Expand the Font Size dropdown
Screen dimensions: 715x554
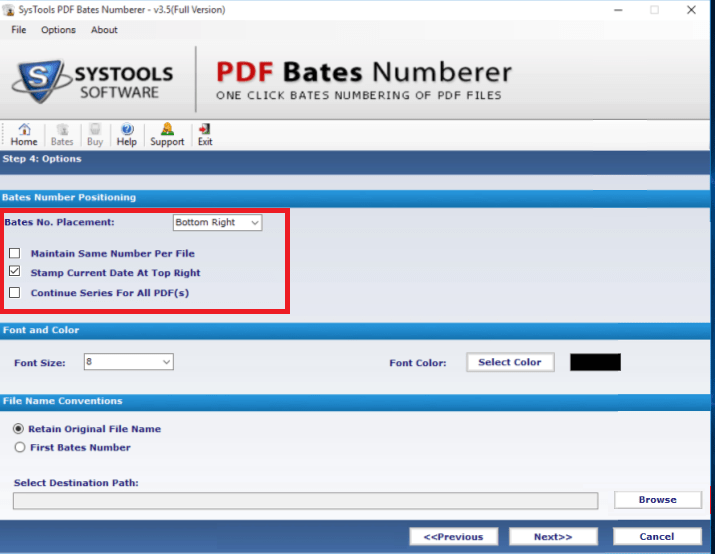pos(129,362)
